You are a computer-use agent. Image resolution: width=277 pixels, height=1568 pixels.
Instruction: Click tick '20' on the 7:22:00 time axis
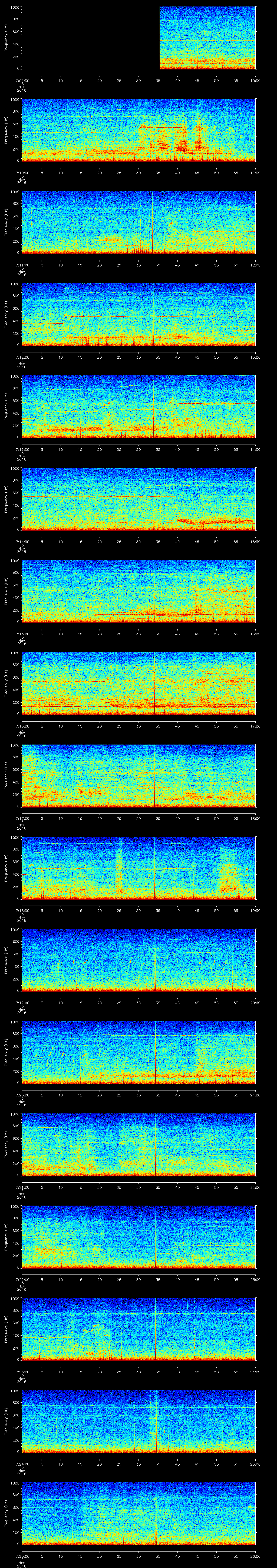coord(100,1279)
